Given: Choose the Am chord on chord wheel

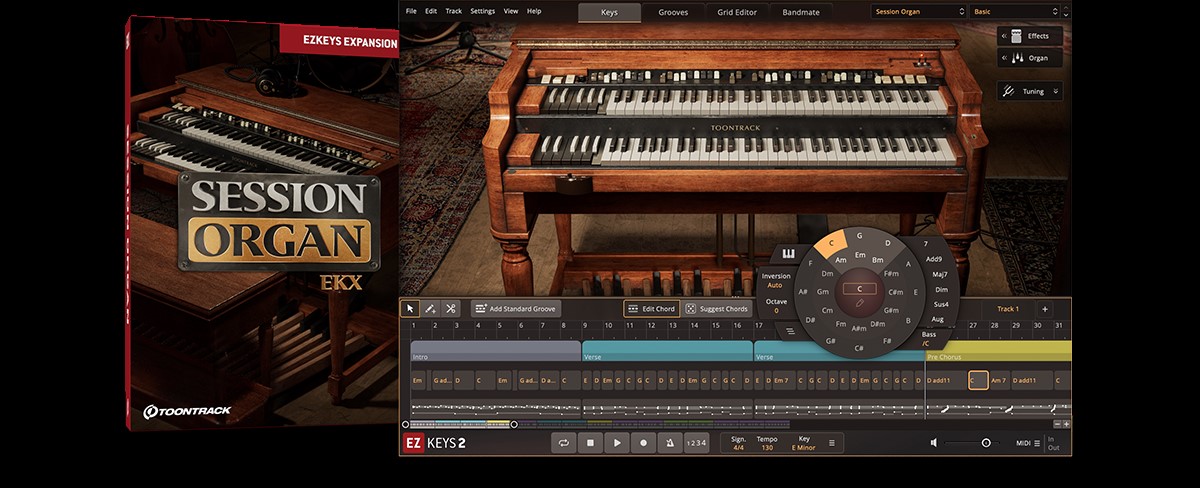Looking at the screenshot, I should (841, 260).
